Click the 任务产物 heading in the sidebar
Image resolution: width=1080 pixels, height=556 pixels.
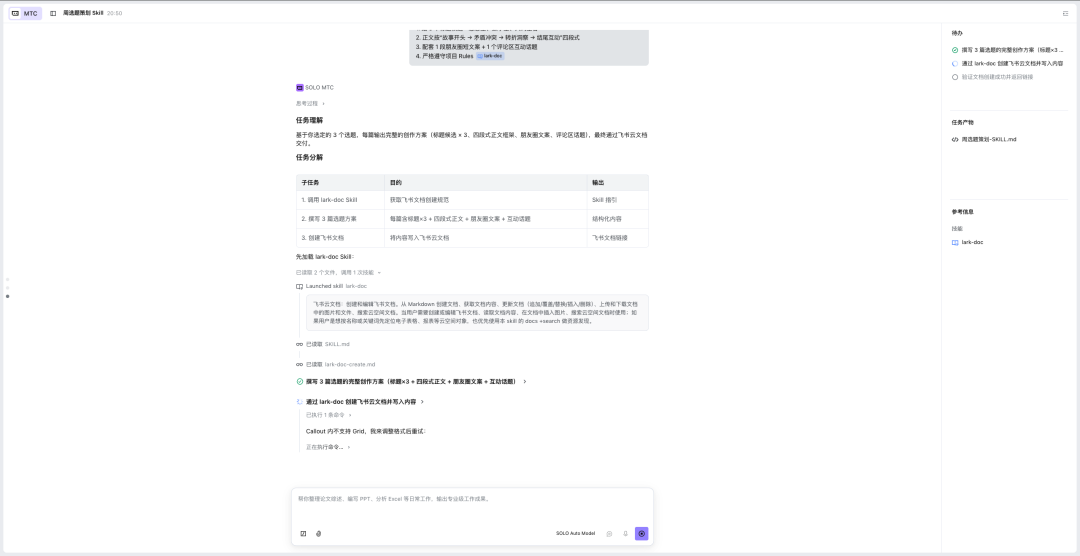click(963, 123)
